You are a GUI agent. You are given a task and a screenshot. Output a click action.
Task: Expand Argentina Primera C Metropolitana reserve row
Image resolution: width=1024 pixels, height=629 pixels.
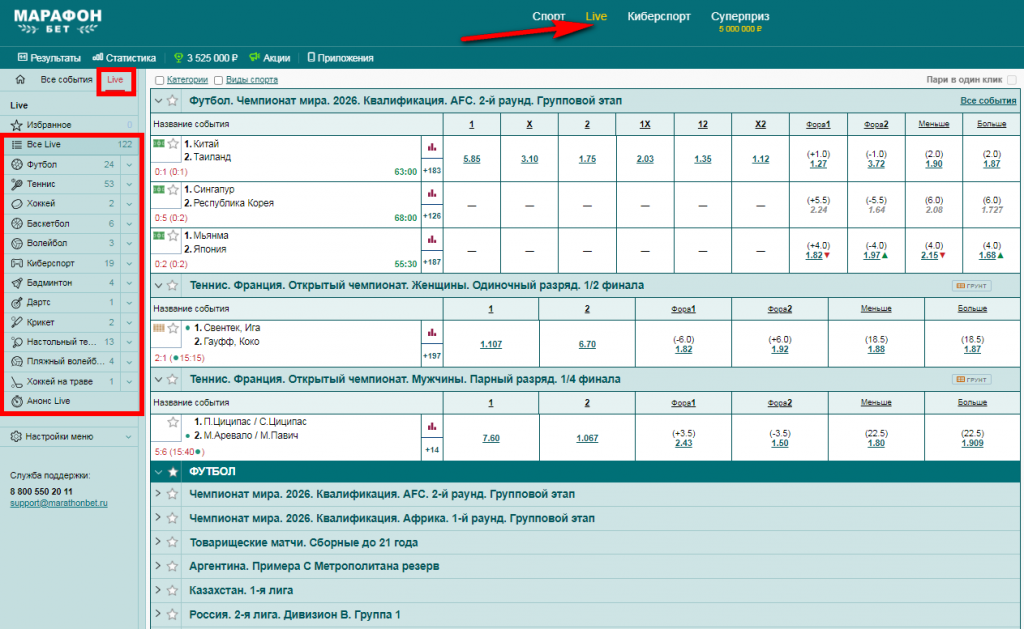tap(158, 566)
